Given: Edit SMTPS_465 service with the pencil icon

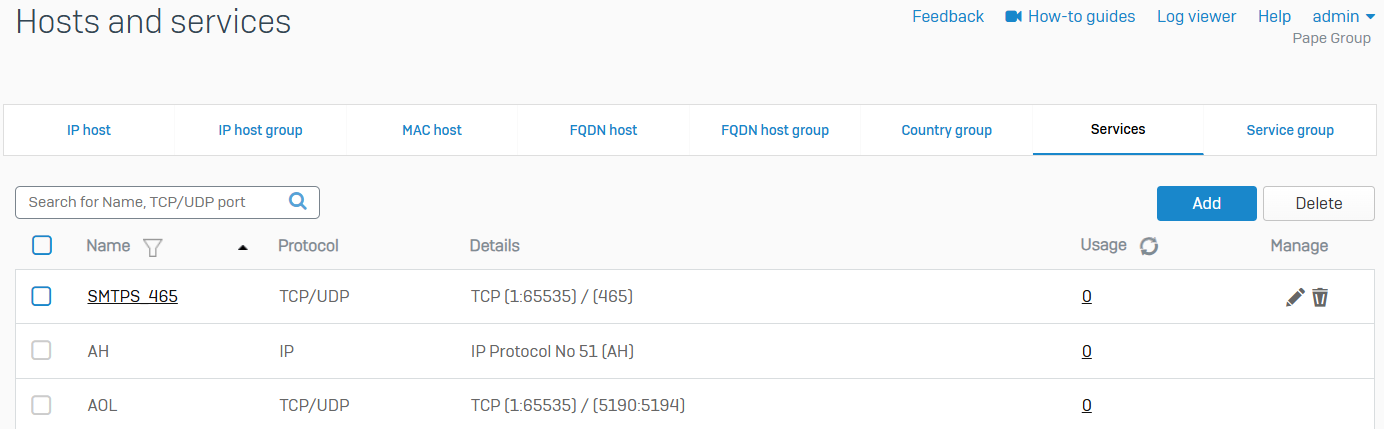Looking at the screenshot, I should [x=1295, y=297].
